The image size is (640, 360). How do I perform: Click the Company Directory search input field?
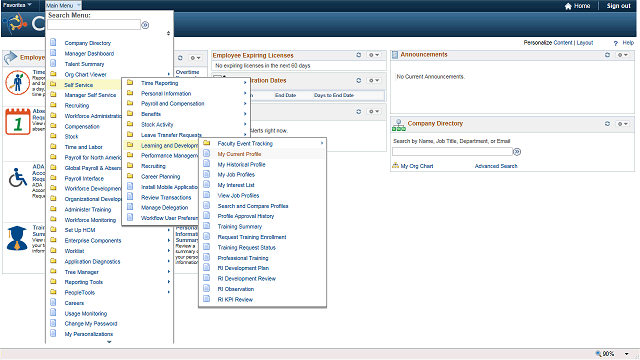(x=452, y=152)
